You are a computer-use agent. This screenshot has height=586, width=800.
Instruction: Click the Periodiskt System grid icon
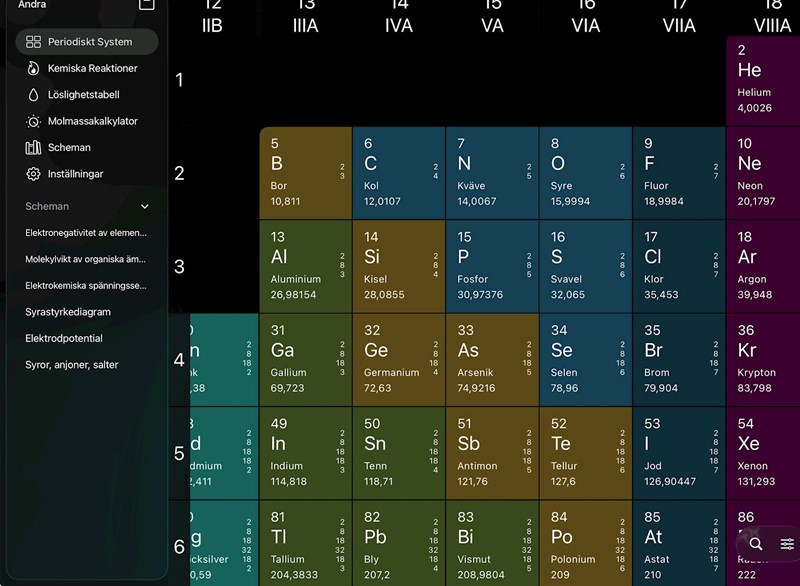click(x=33, y=42)
